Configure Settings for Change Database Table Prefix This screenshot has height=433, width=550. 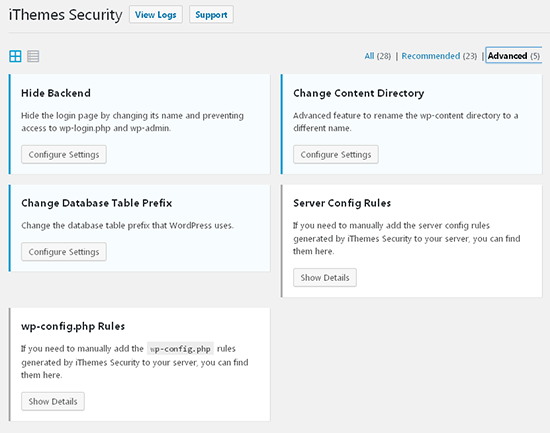point(64,252)
